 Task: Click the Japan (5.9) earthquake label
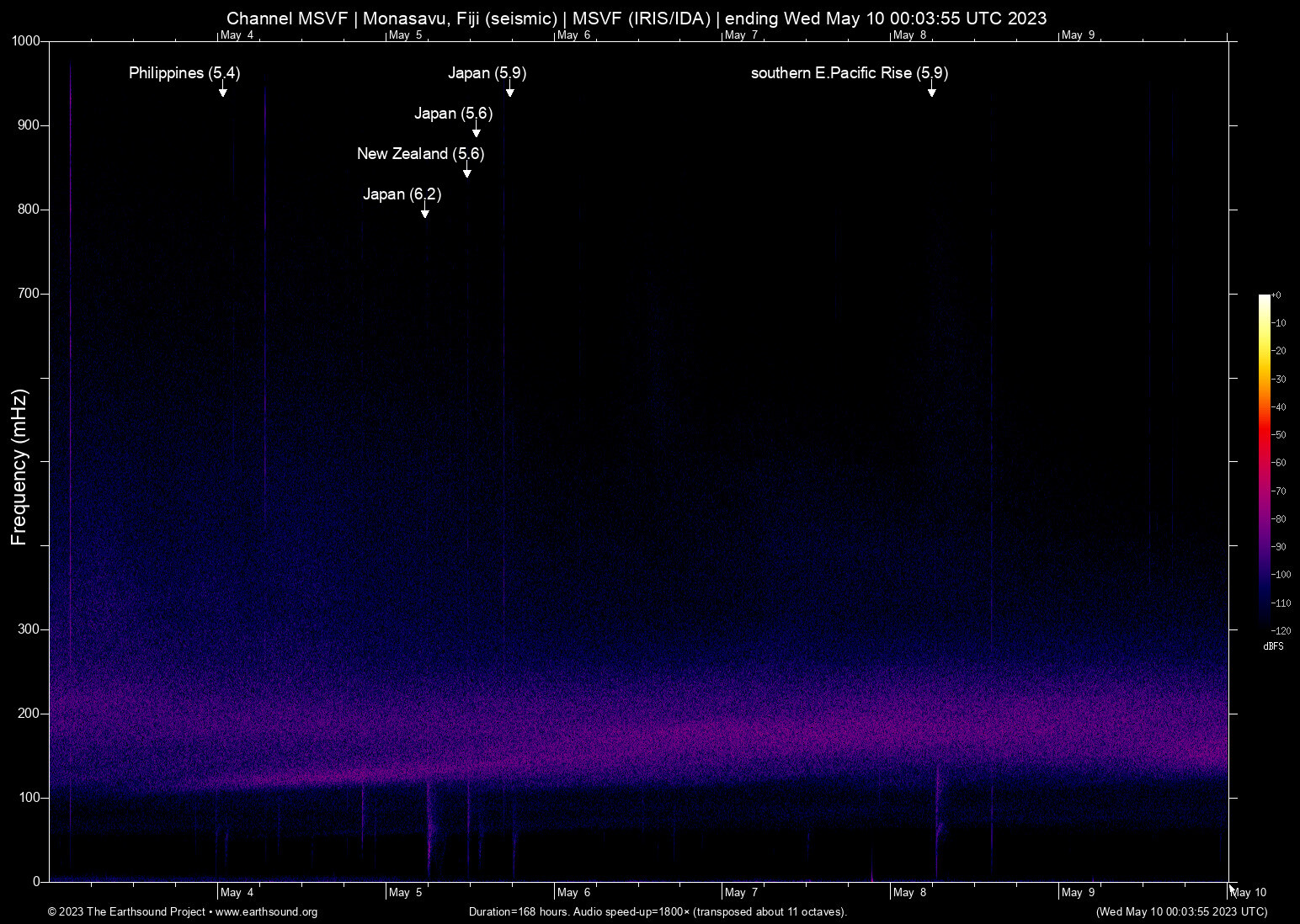(487, 73)
